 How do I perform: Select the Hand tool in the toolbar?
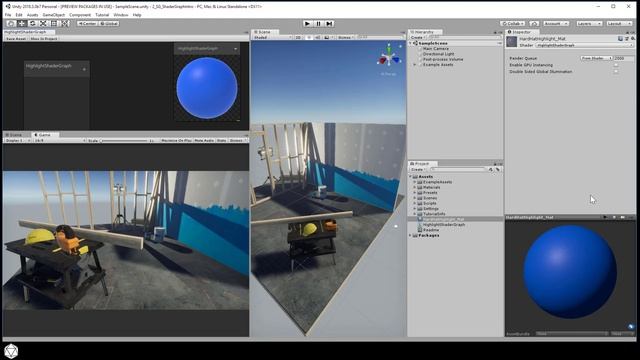pos(11,24)
